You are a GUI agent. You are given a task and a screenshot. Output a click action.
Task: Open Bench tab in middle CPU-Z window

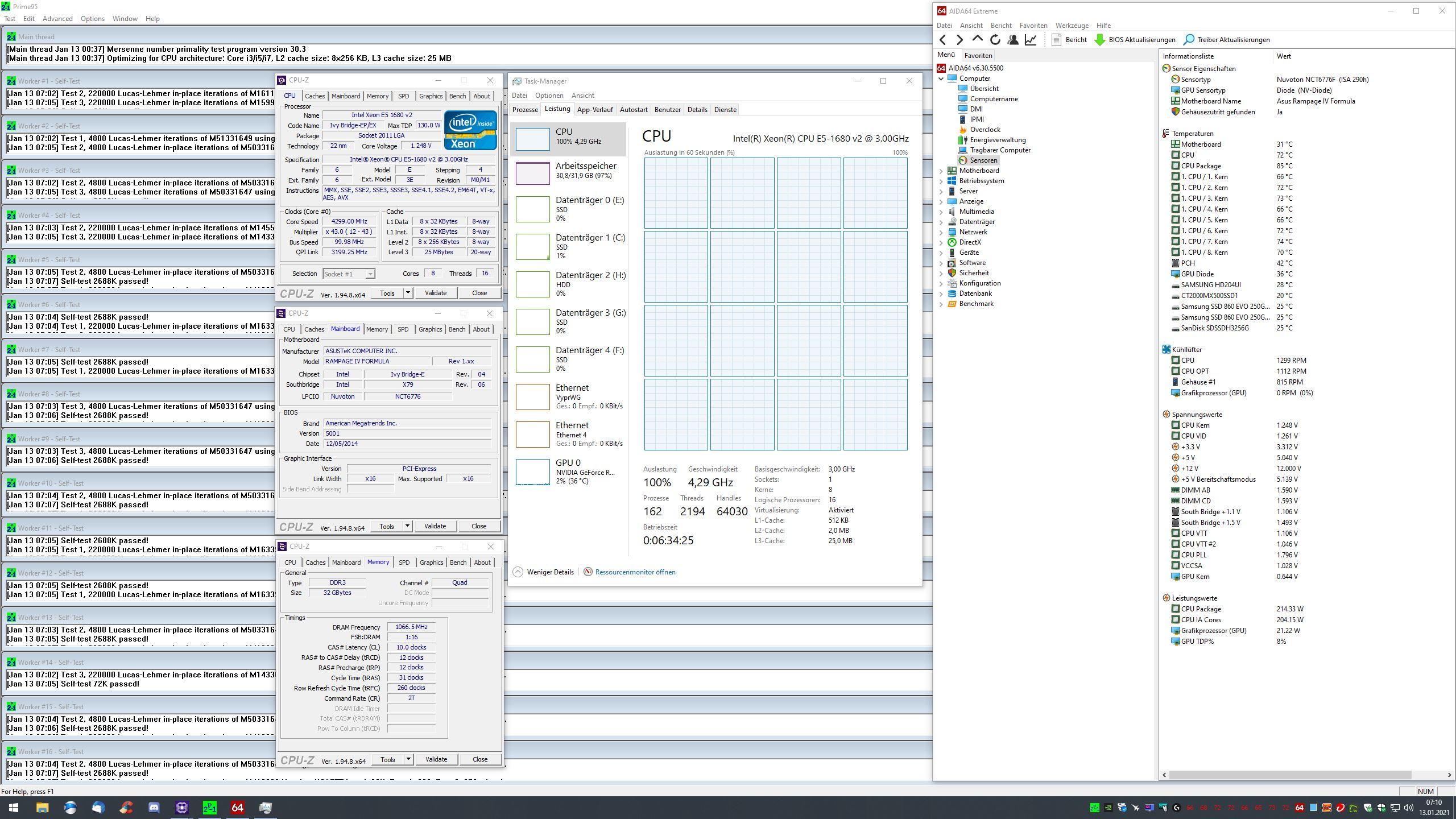click(x=457, y=329)
